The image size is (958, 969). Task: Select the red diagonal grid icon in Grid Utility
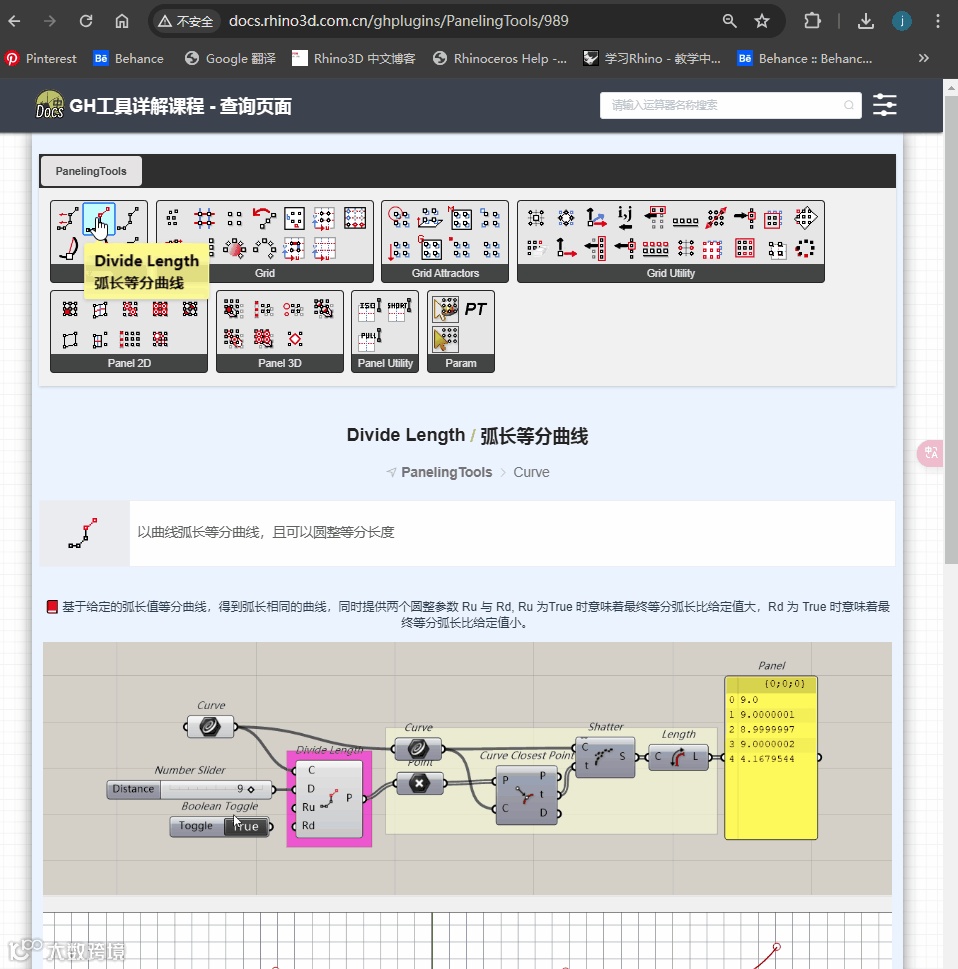[x=716, y=218]
